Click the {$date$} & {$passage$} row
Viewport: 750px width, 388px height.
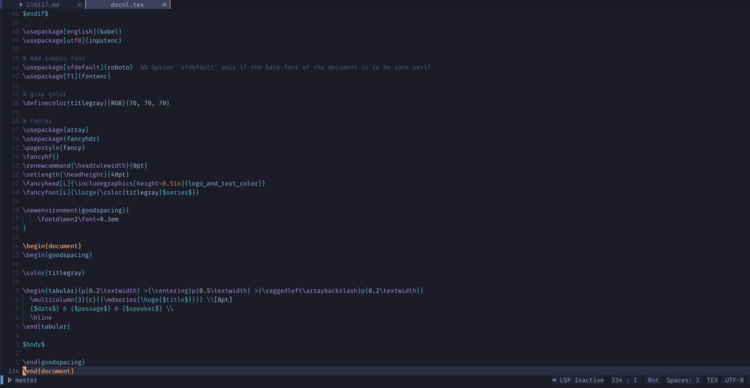102,309
